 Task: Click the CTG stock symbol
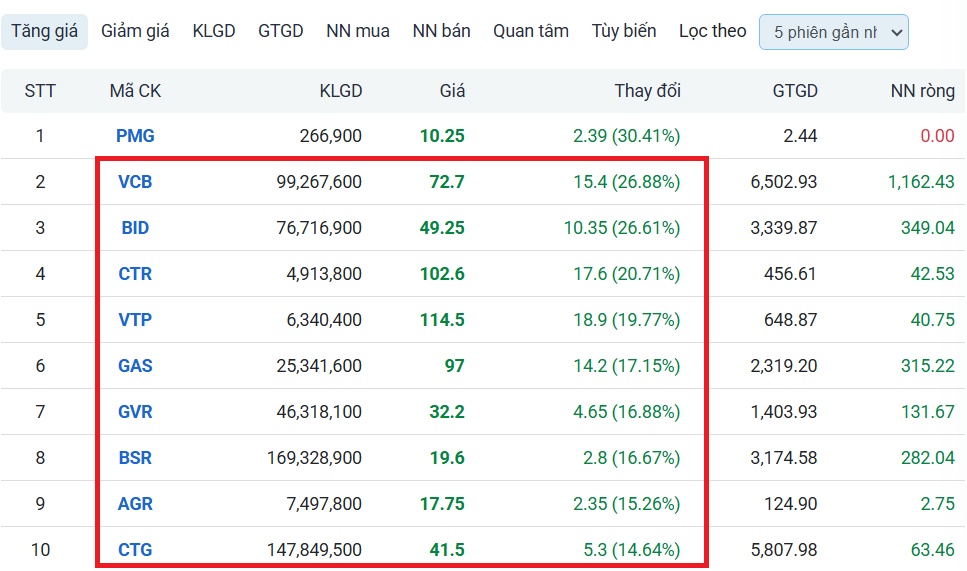pyautogui.click(x=135, y=550)
